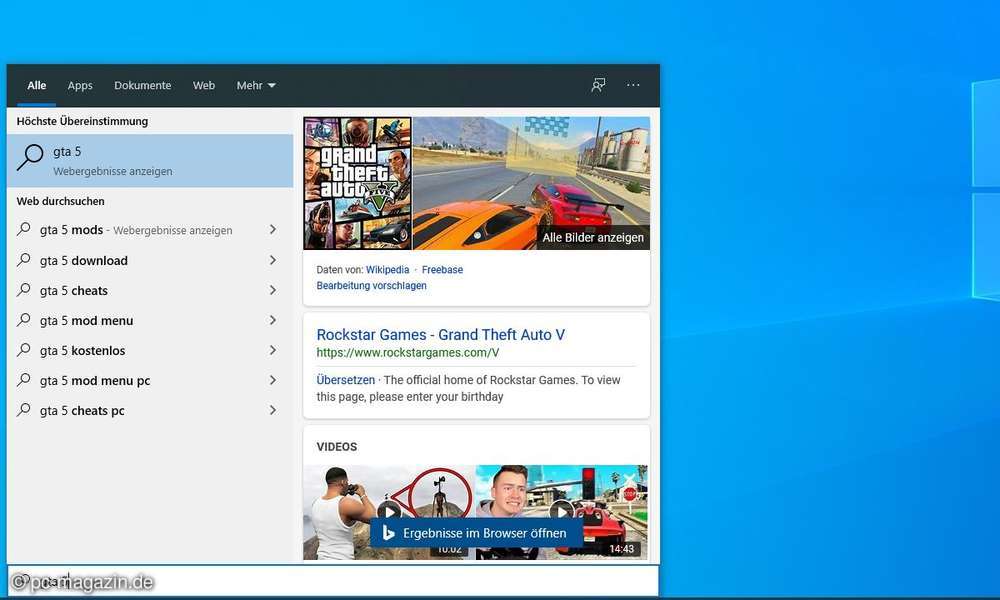Click 'Ergebnisse im Browser öffnen' button

click(x=476, y=533)
